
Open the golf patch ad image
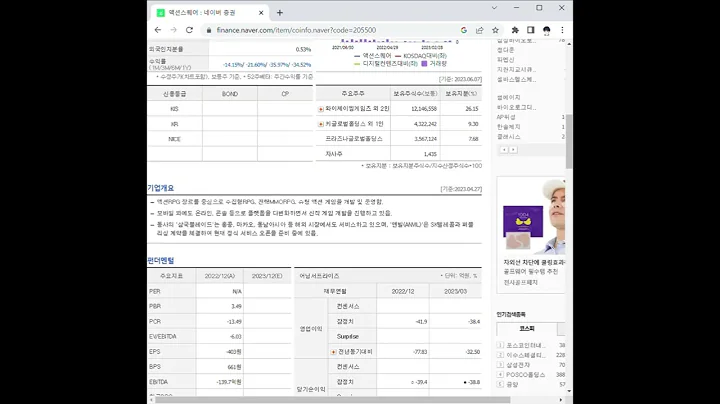click(534, 216)
